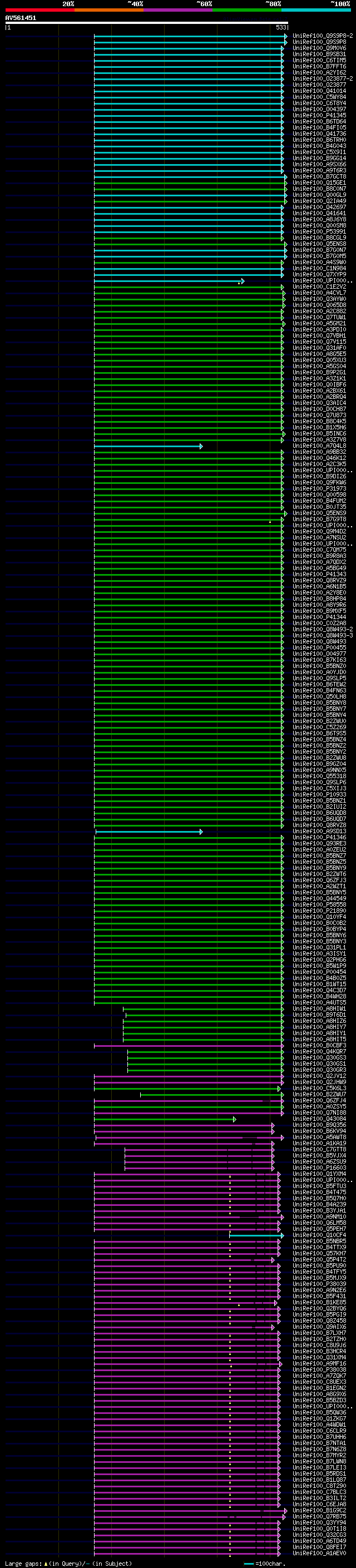Click the white query sequence ruler bar
356x1568 pixels.
click(x=147, y=23)
